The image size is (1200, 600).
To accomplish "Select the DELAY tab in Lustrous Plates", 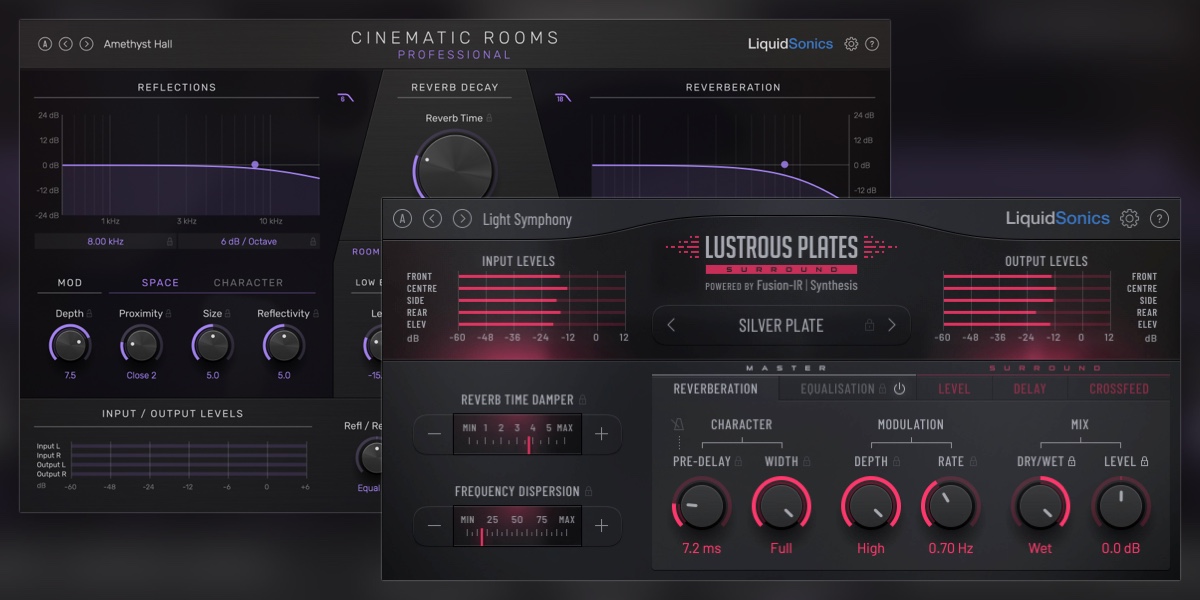I will 1031,388.
